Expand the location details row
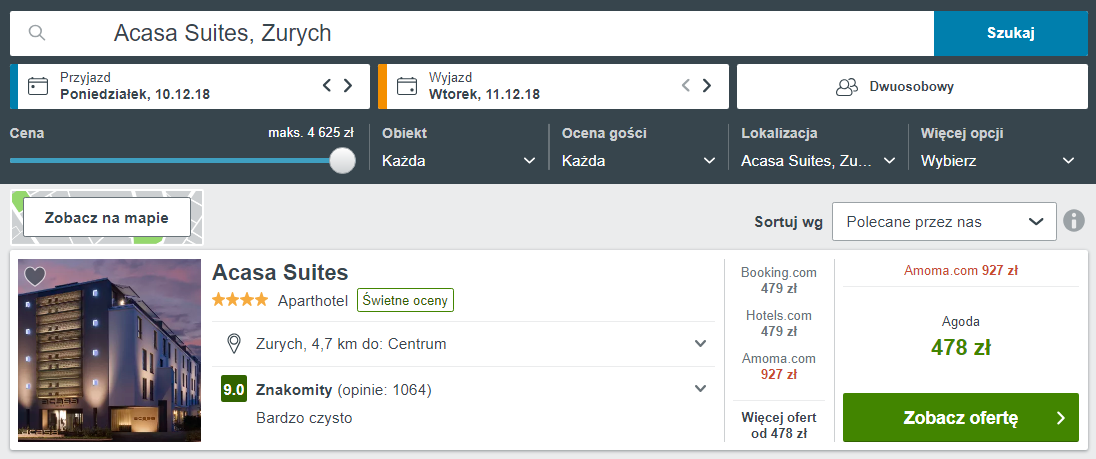This screenshot has width=1096, height=459. [700, 344]
